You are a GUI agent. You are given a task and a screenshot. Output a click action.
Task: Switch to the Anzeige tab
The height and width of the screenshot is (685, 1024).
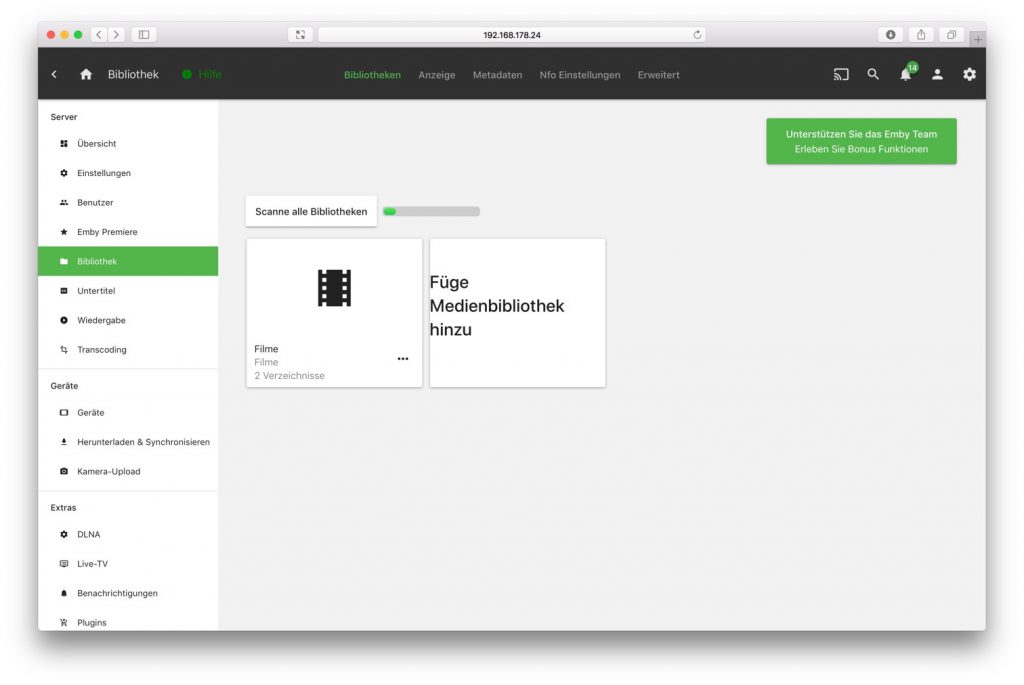pyautogui.click(x=437, y=75)
